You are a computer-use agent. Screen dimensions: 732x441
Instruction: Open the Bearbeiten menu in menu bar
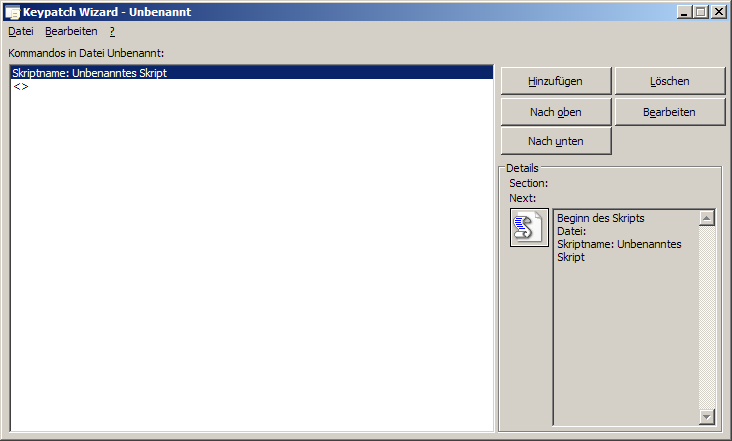(71, 31)
